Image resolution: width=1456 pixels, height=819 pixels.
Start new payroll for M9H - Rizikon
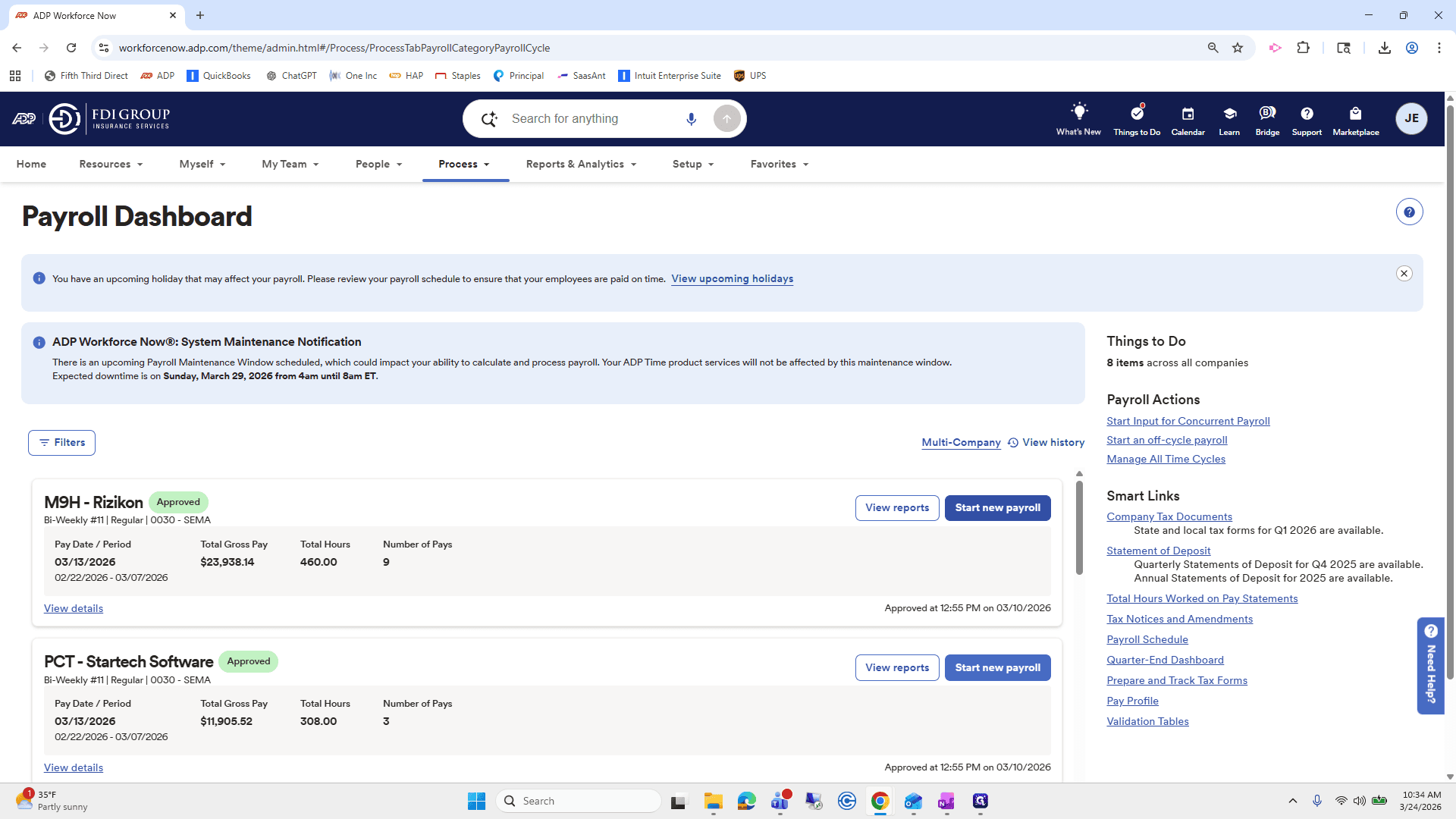pos(997,508)
